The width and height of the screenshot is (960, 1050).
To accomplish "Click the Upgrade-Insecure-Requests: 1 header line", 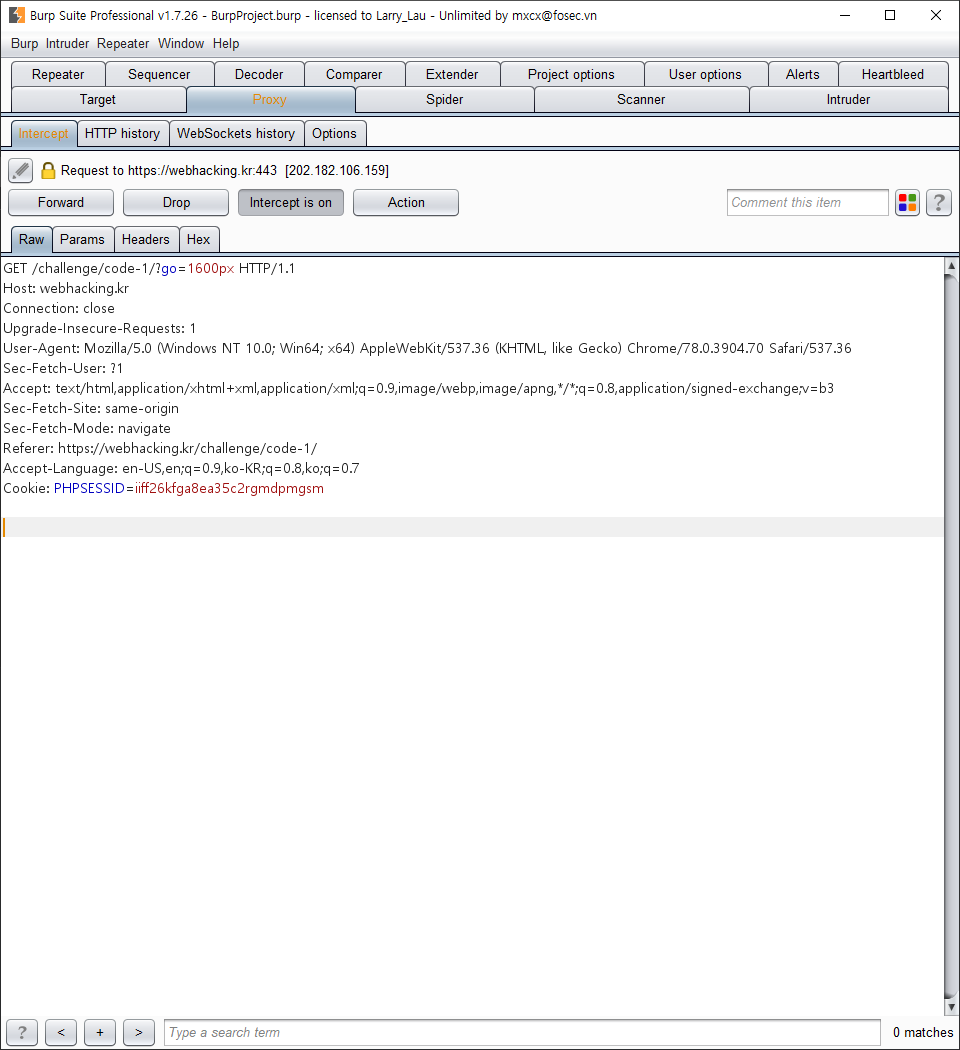I will point(100,328).
